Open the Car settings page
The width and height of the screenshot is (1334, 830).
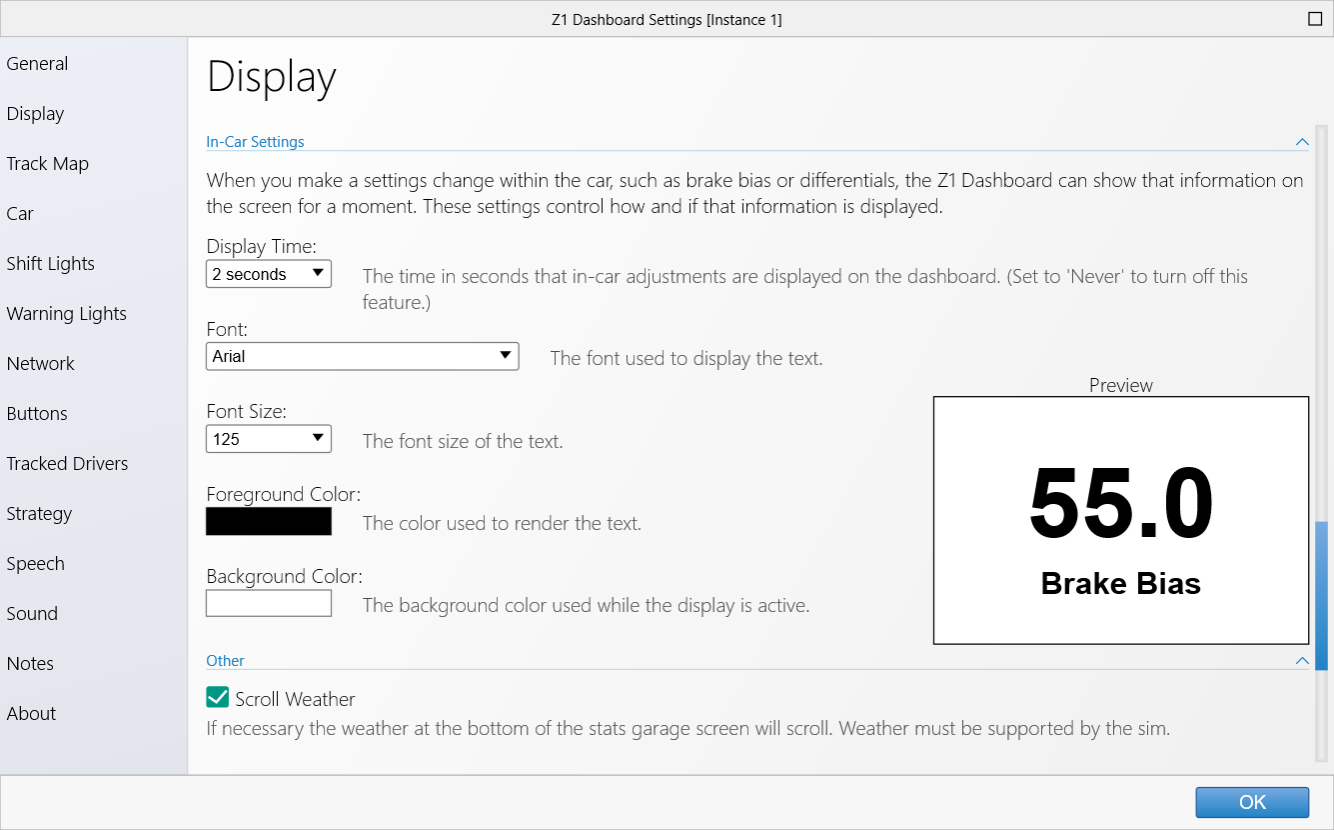(20, 214)
